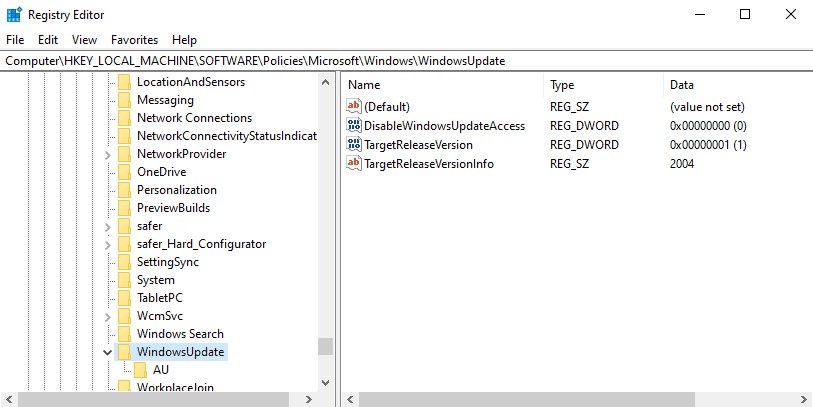Open the File menu
The image size is (813, 407).
click(15, 40)
